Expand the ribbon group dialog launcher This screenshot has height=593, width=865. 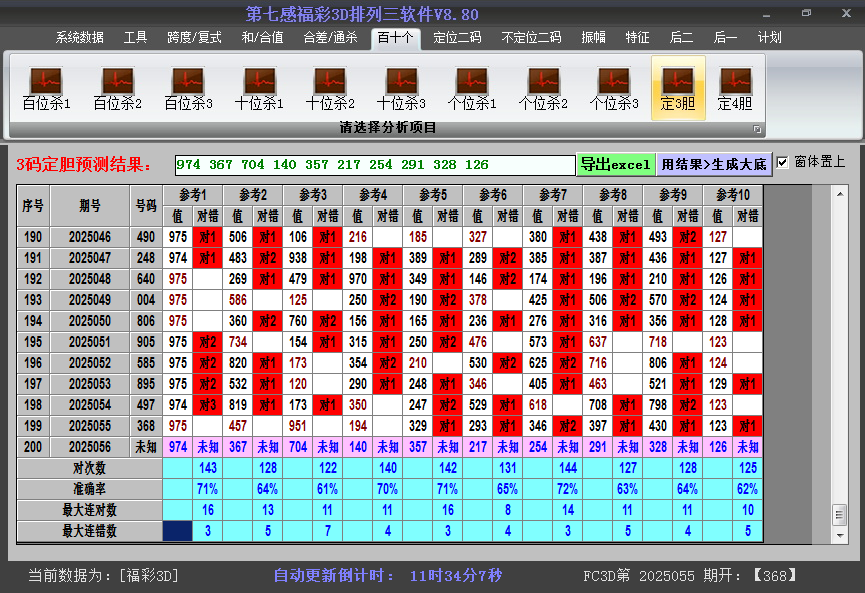[x=757, y=129]
